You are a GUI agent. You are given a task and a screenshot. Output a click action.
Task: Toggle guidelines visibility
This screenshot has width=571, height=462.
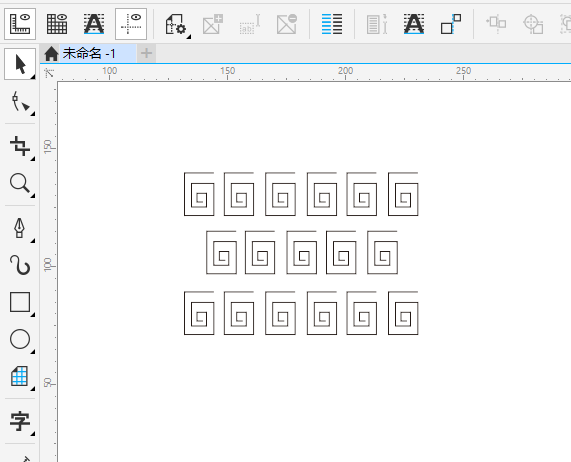click(x=131, y=24)
